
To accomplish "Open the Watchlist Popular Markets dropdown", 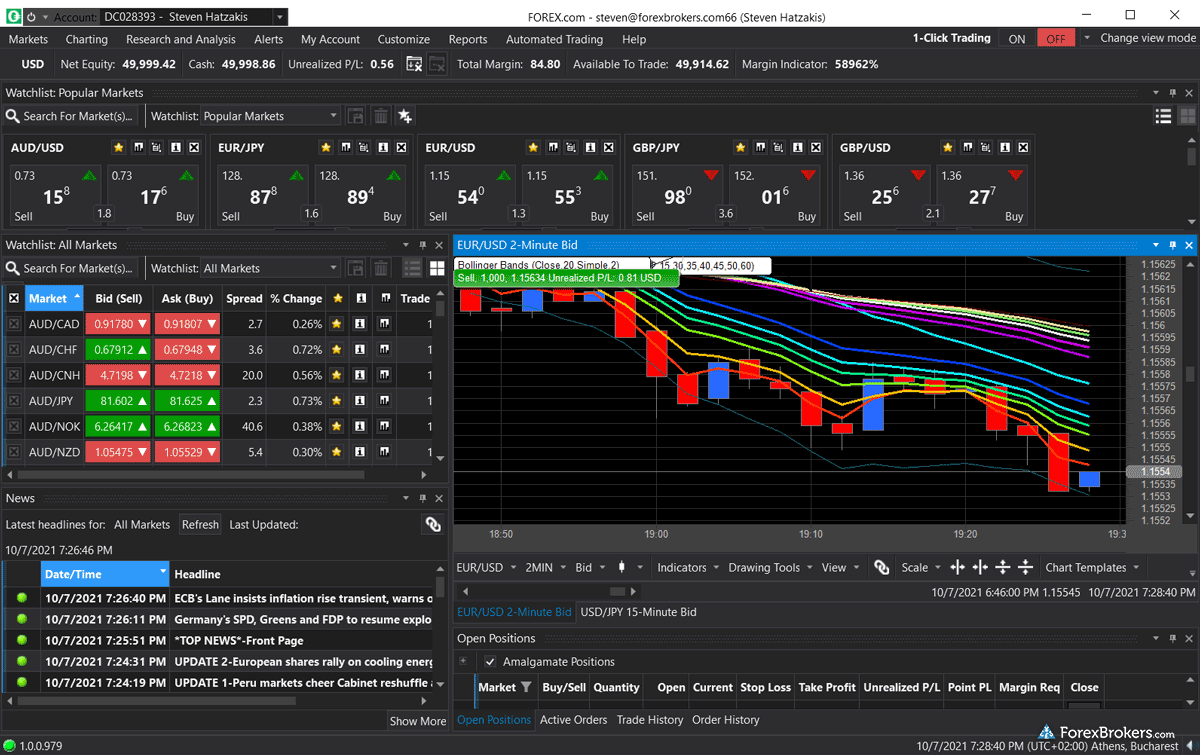I will point(270,115).
